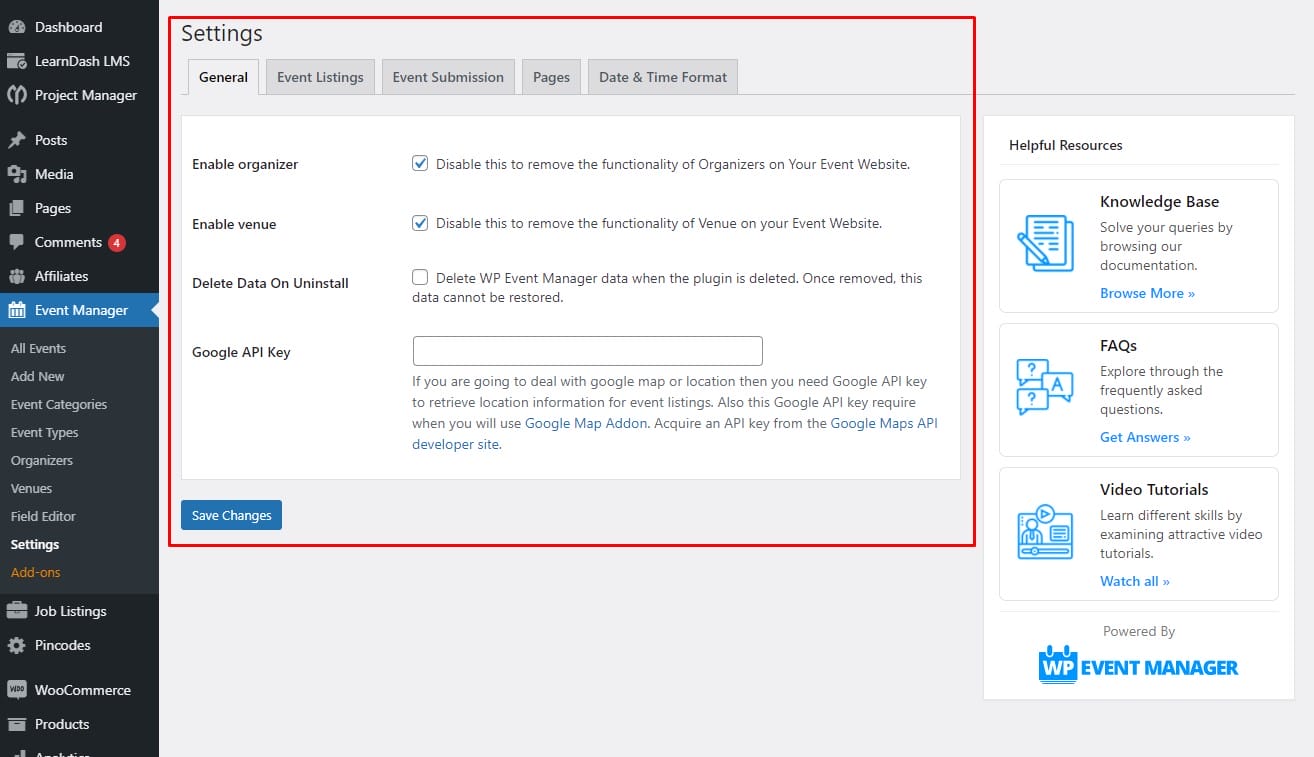Open Project Manager via its sidebar icon

[x=17, y=95]
